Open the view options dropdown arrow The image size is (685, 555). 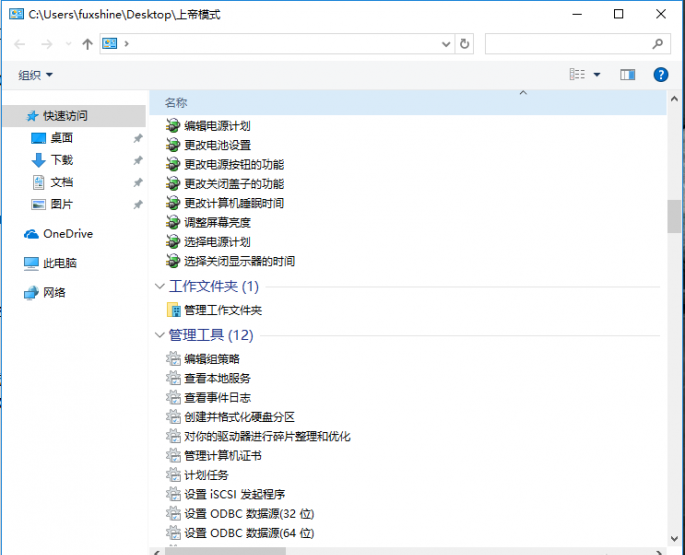click(x=597, y=75)
